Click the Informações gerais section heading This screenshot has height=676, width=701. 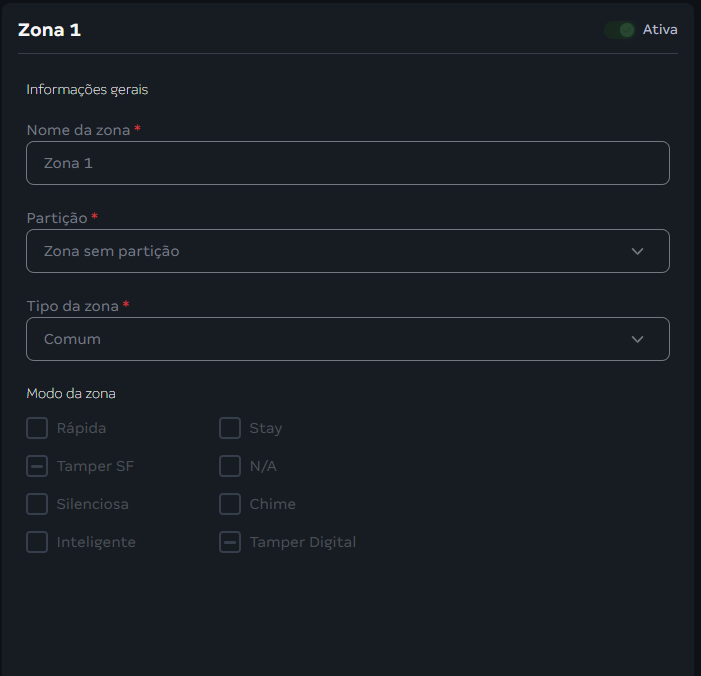(x=87, y=89)
